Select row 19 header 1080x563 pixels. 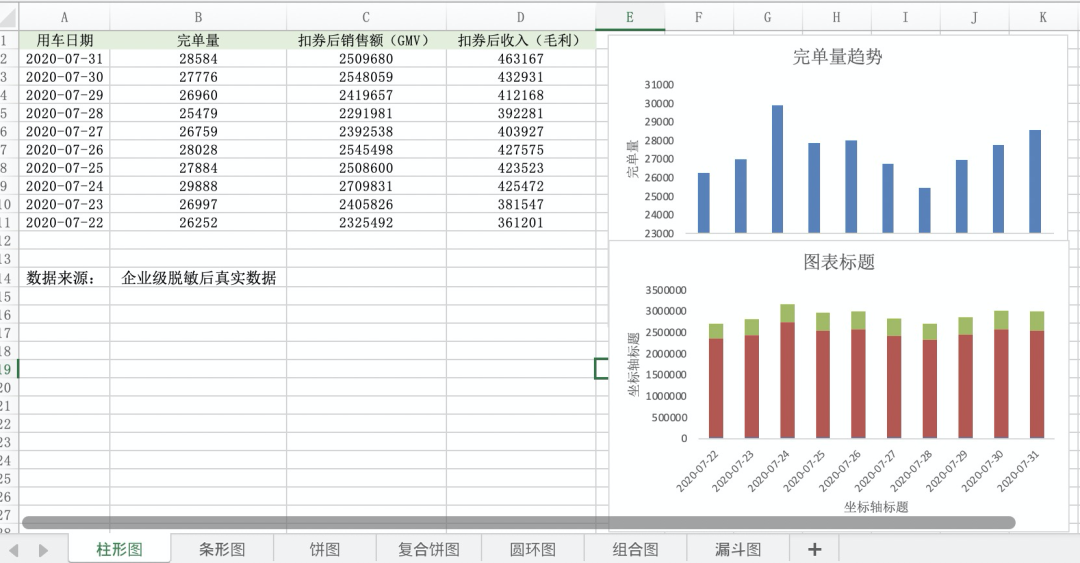click(8, 369)
